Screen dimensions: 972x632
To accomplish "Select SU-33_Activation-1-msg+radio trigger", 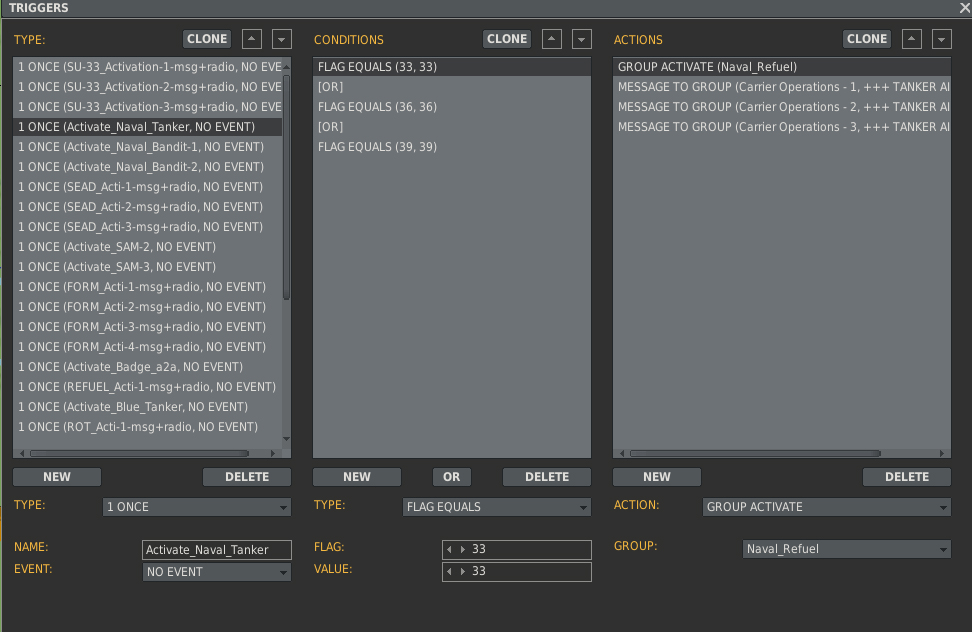I will tap(148, 67).
